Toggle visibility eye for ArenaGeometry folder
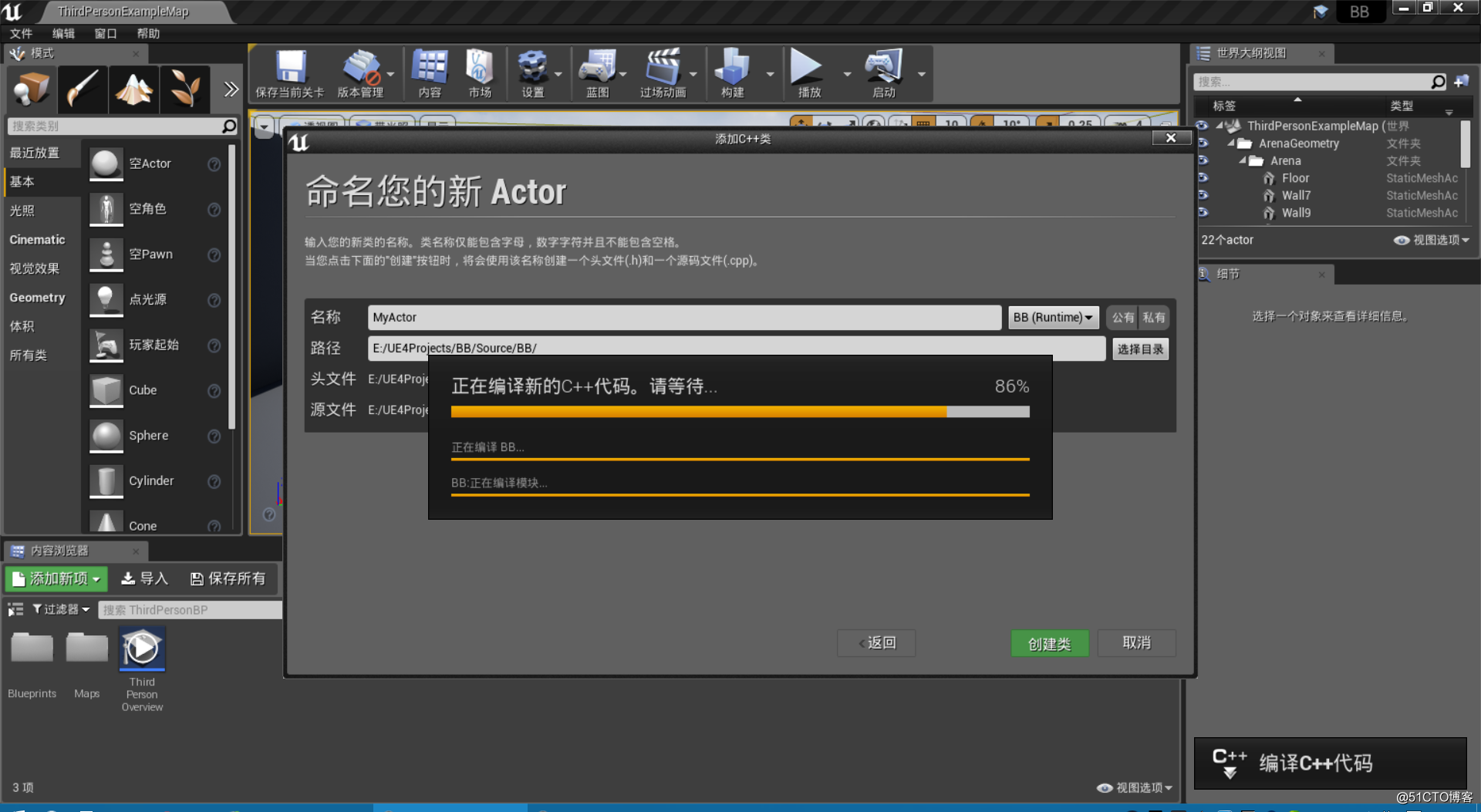The height and width of the screenshot is (812, 1481). tap(1202, 143)
